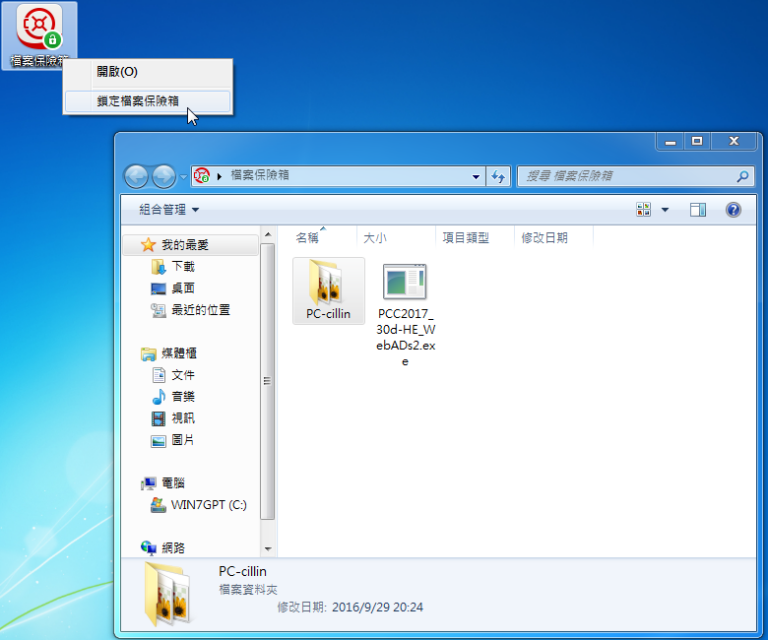768x640 pixels.
Task: Click the 視訊 film strip icon
Action: (x=158, y=419)
